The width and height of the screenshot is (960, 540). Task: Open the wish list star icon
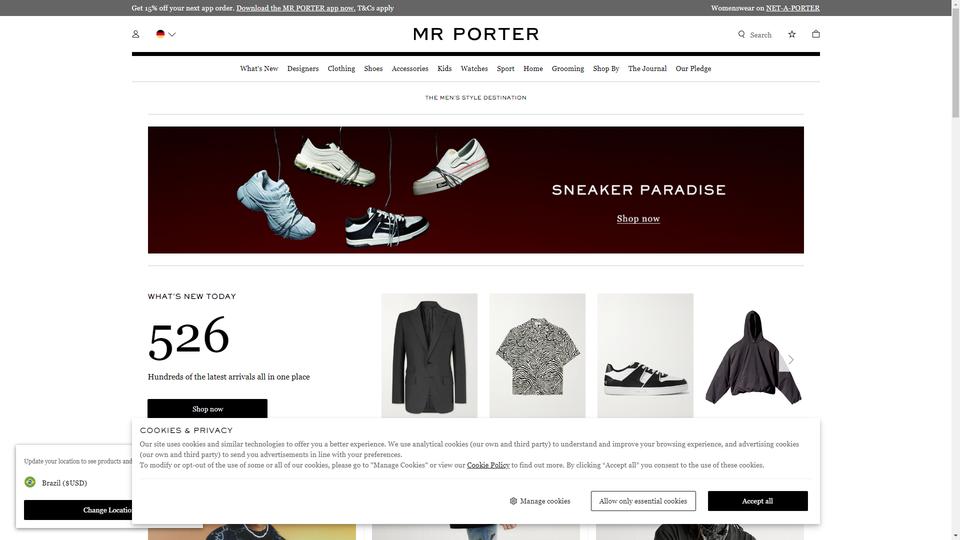pyautogui.click(x=792, y=34)
